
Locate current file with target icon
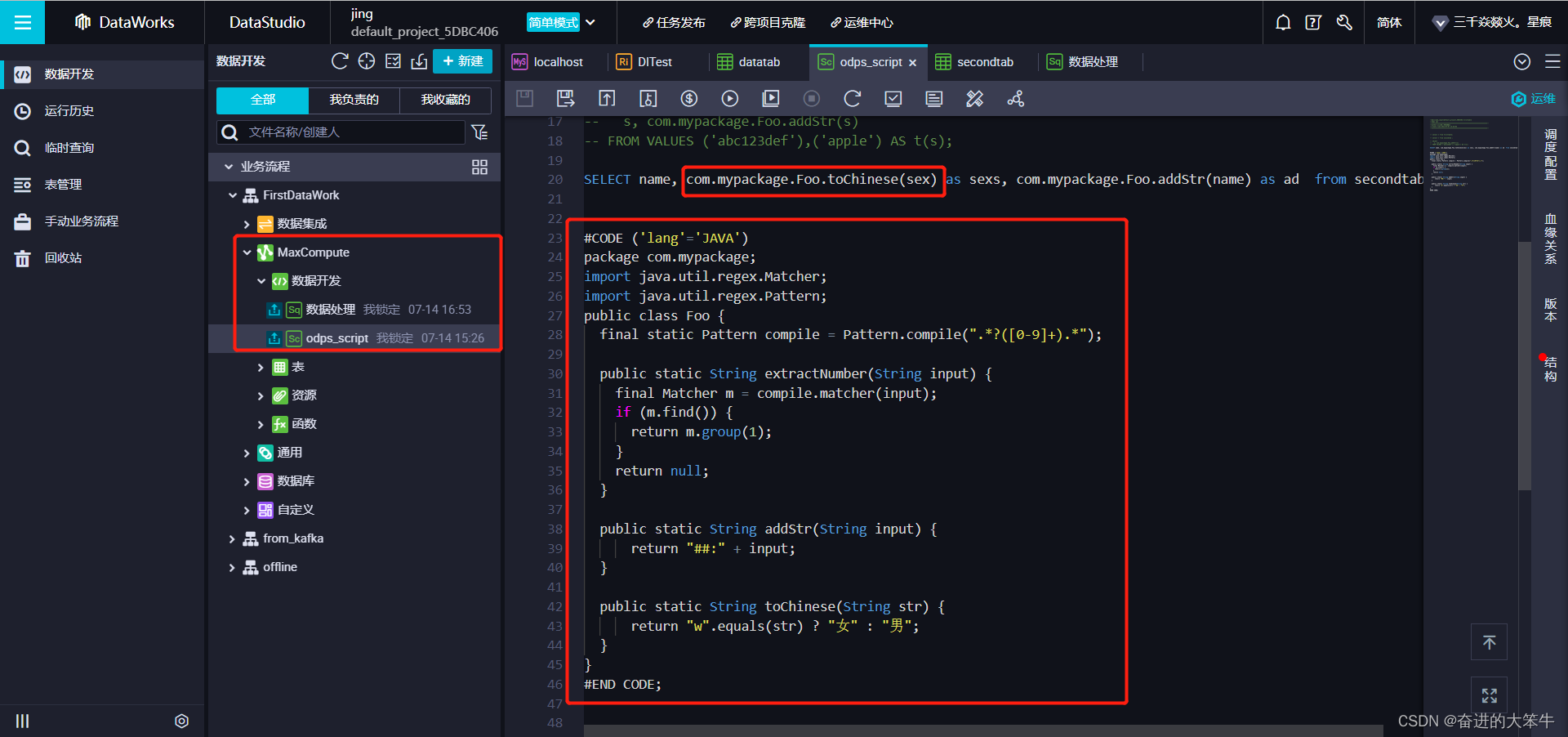[x=367, y=61]
